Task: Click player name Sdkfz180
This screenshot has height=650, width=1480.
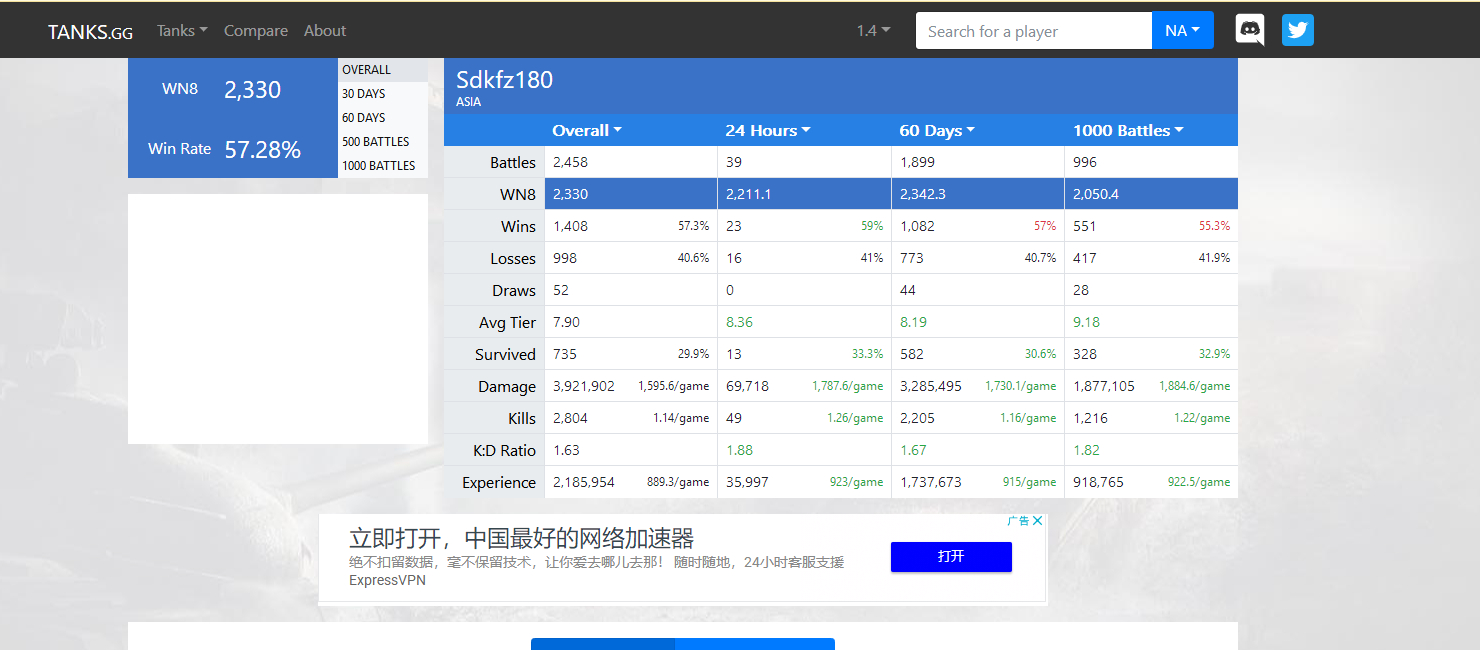Action: pyautogui.click(x=504, y=80)
